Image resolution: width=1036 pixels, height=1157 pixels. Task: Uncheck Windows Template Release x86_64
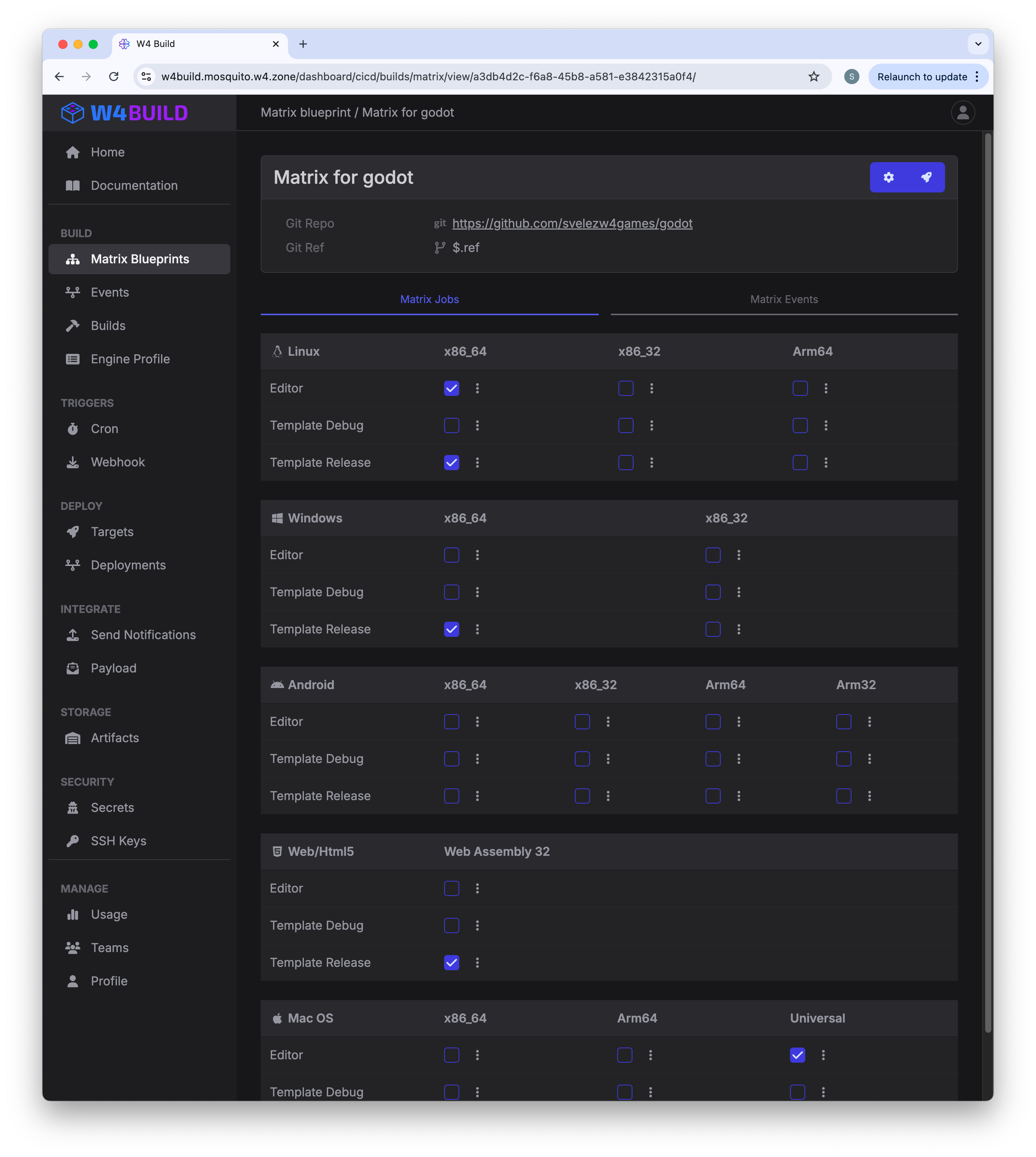[x=451, y=629]
